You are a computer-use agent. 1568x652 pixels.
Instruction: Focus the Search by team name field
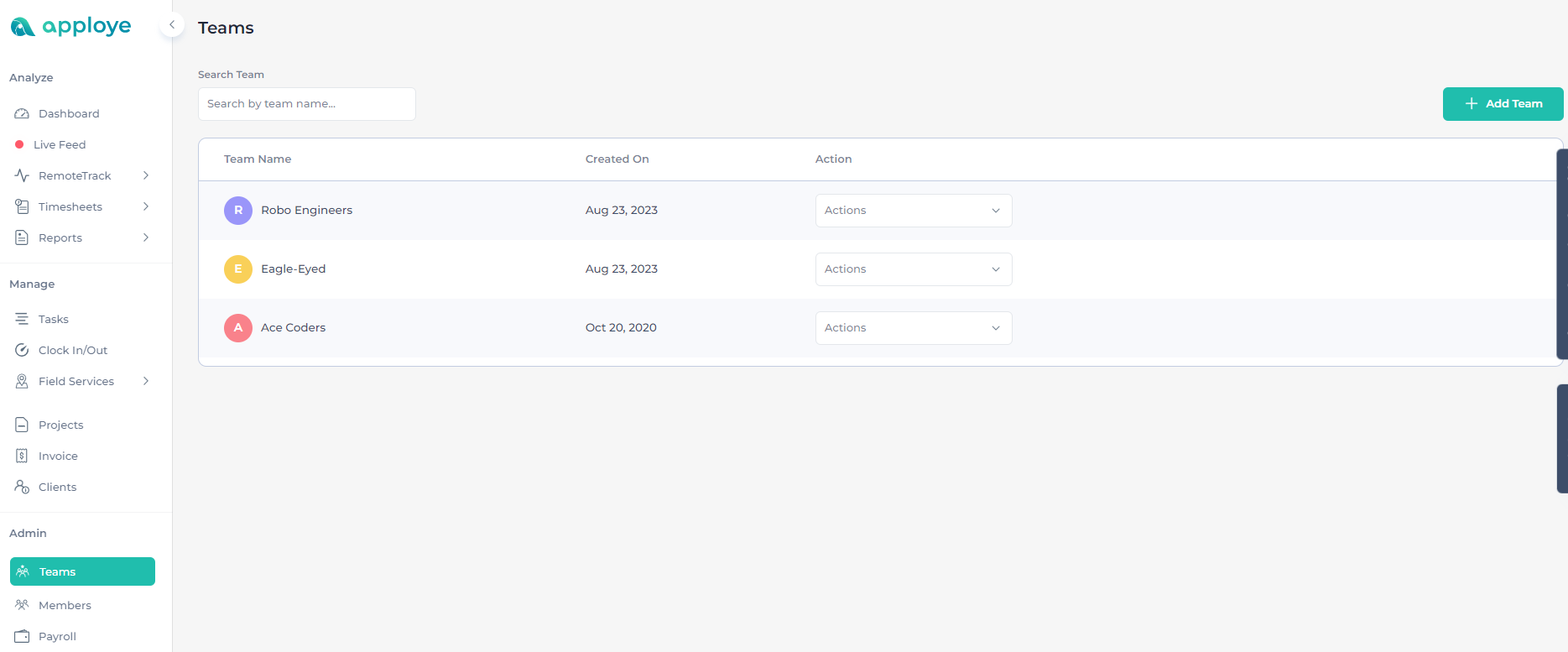[307, 104]
